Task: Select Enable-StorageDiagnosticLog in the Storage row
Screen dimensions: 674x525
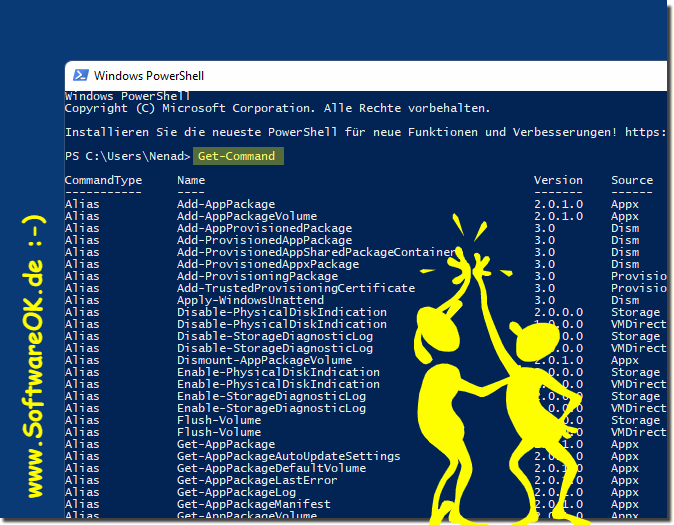Action: point(272,396)
